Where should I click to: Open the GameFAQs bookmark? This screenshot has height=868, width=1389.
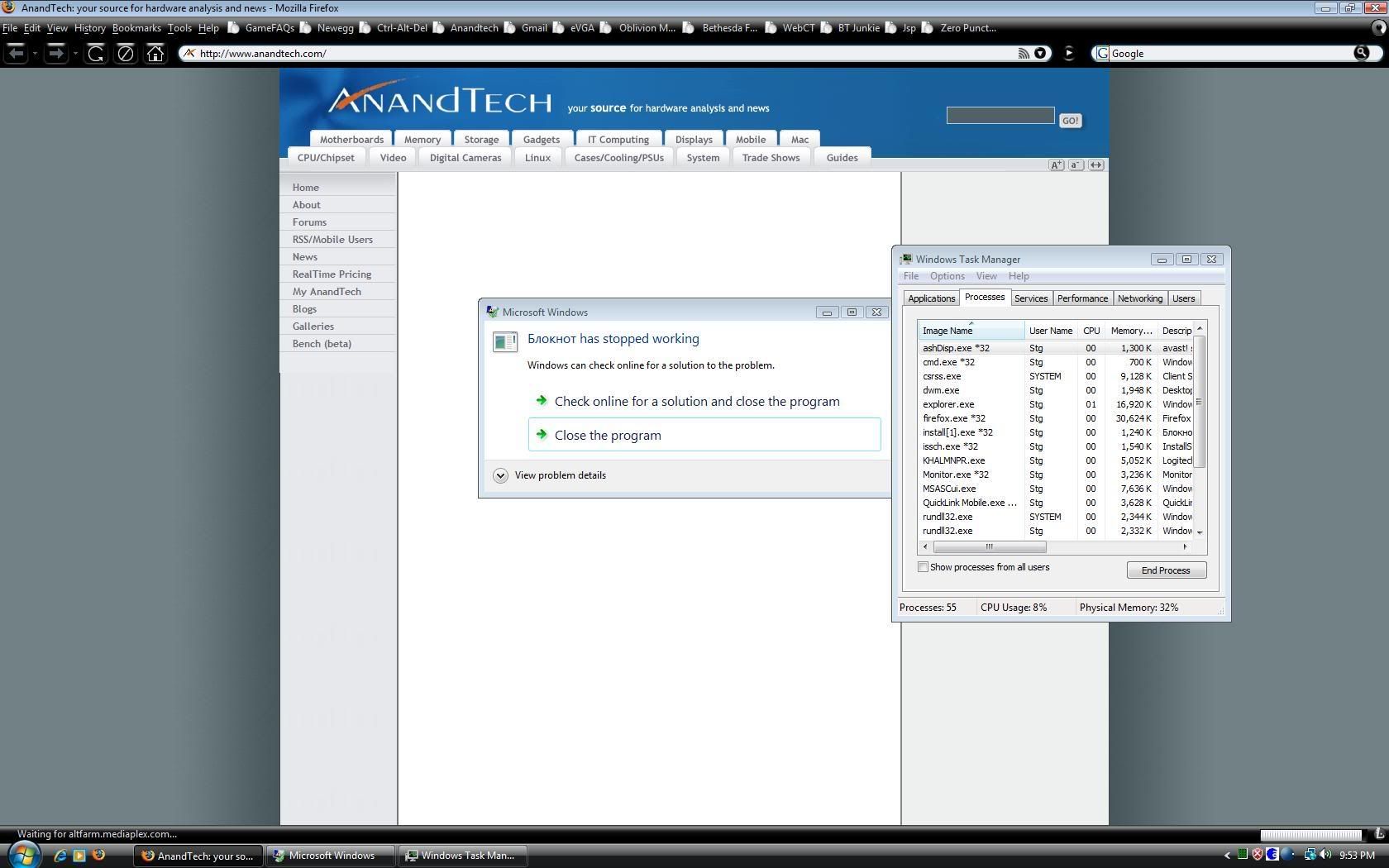tap(261, 28)
